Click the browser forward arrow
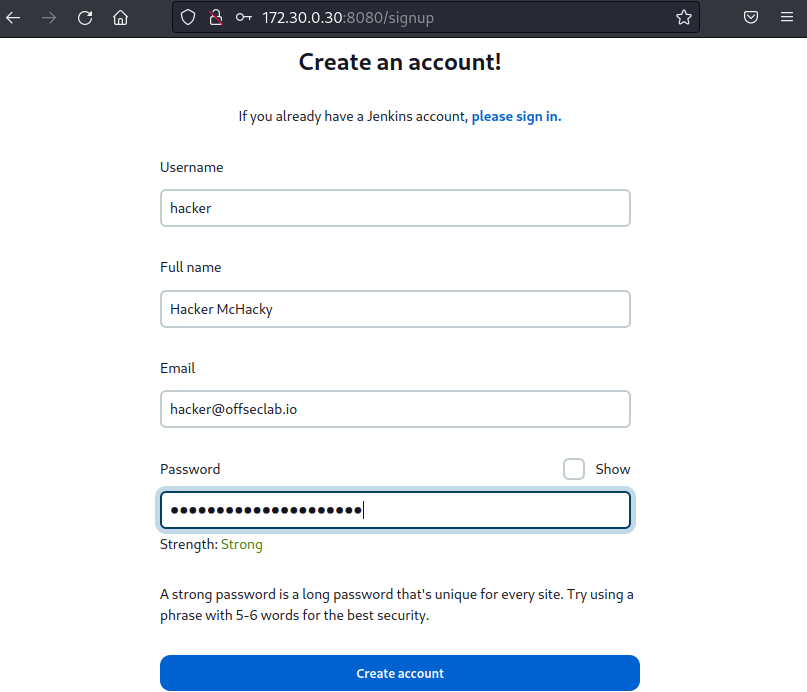Image resolution: width=807 pixels, height=692 pixels. pos(49,17)
